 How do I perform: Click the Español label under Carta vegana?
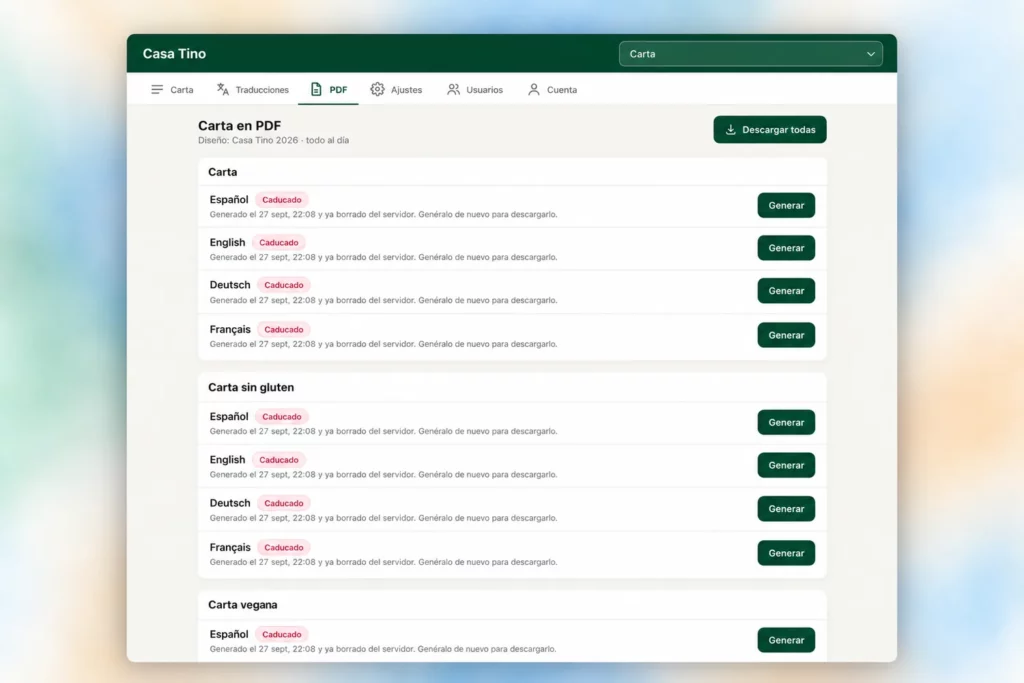tap(229, 634)
